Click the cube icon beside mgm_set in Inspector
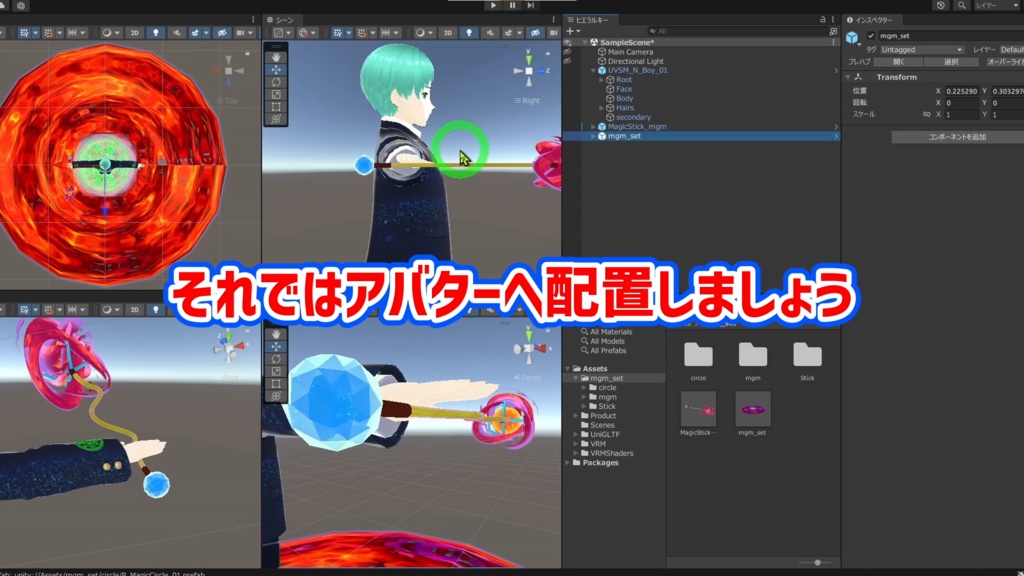The height and width of the screenshot is (576, 1024). point(852,37)
